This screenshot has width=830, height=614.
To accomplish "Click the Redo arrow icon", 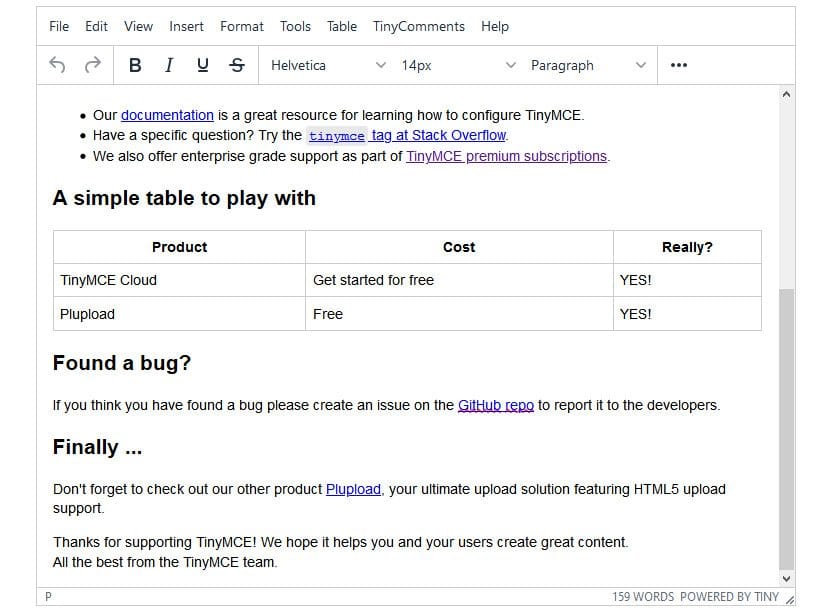I will (93, 65).
